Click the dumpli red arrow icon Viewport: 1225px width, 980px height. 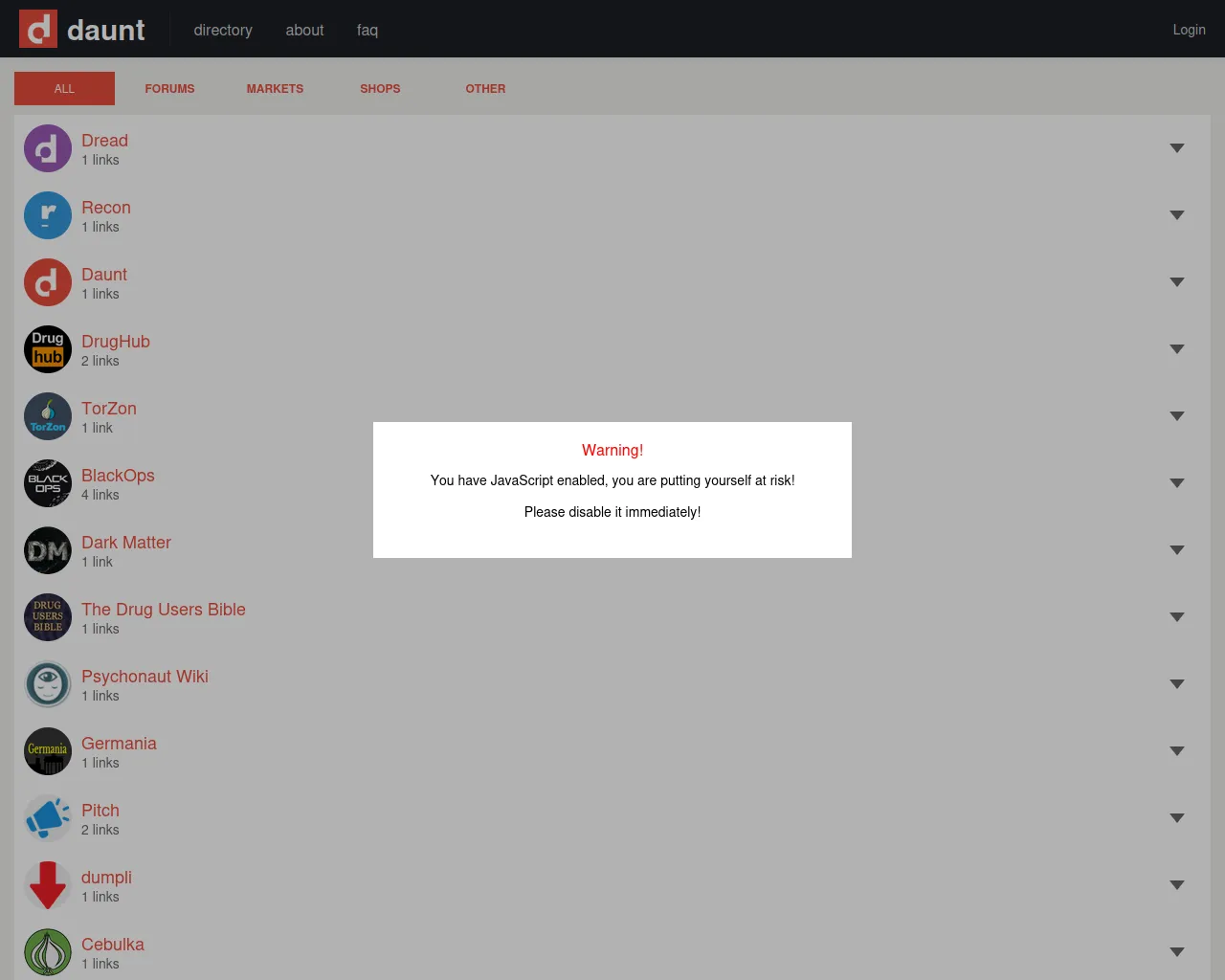click(x=48, y=885)
